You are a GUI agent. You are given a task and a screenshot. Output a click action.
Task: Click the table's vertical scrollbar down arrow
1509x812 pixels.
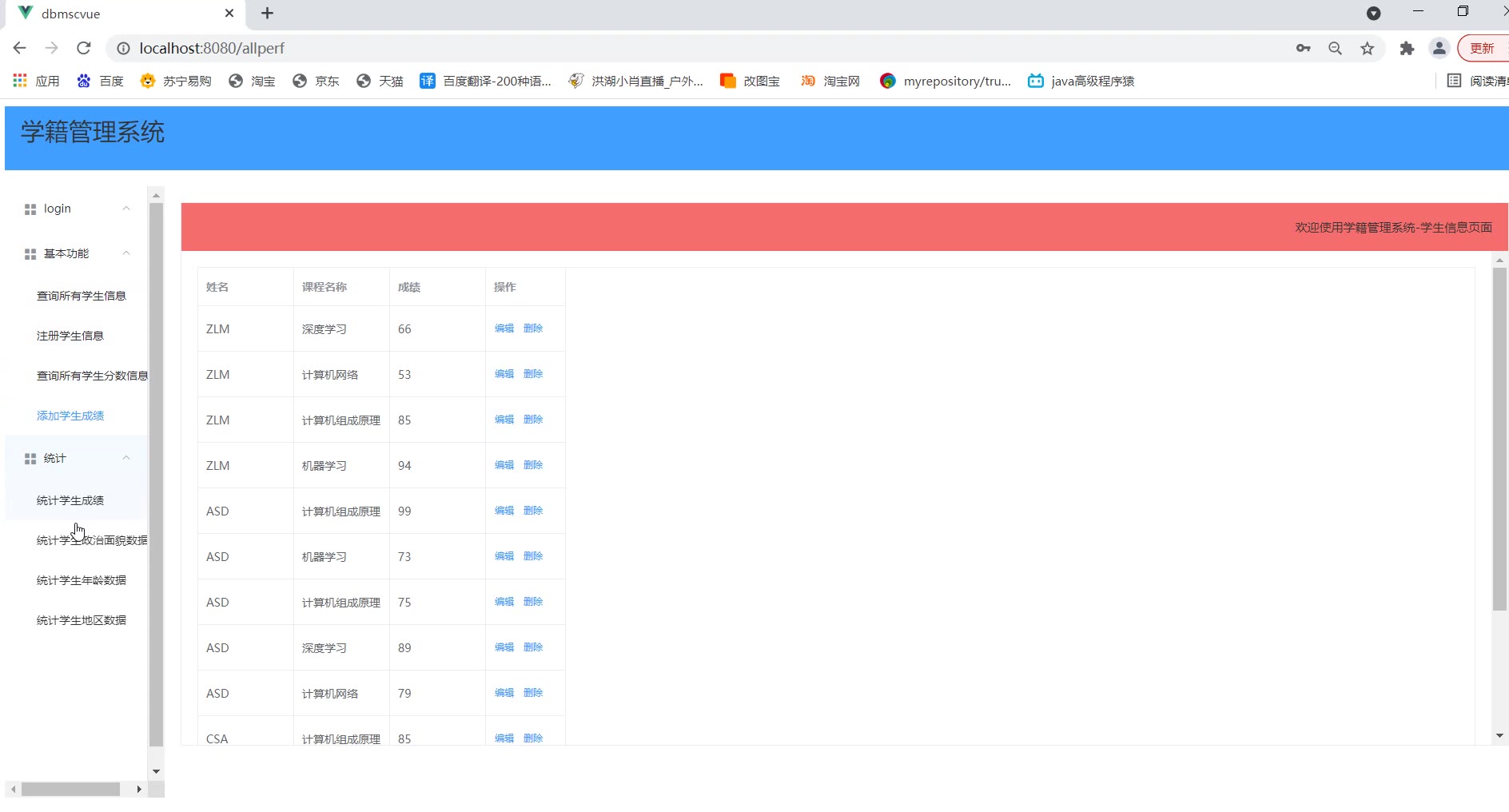[x=1499, y=735]
